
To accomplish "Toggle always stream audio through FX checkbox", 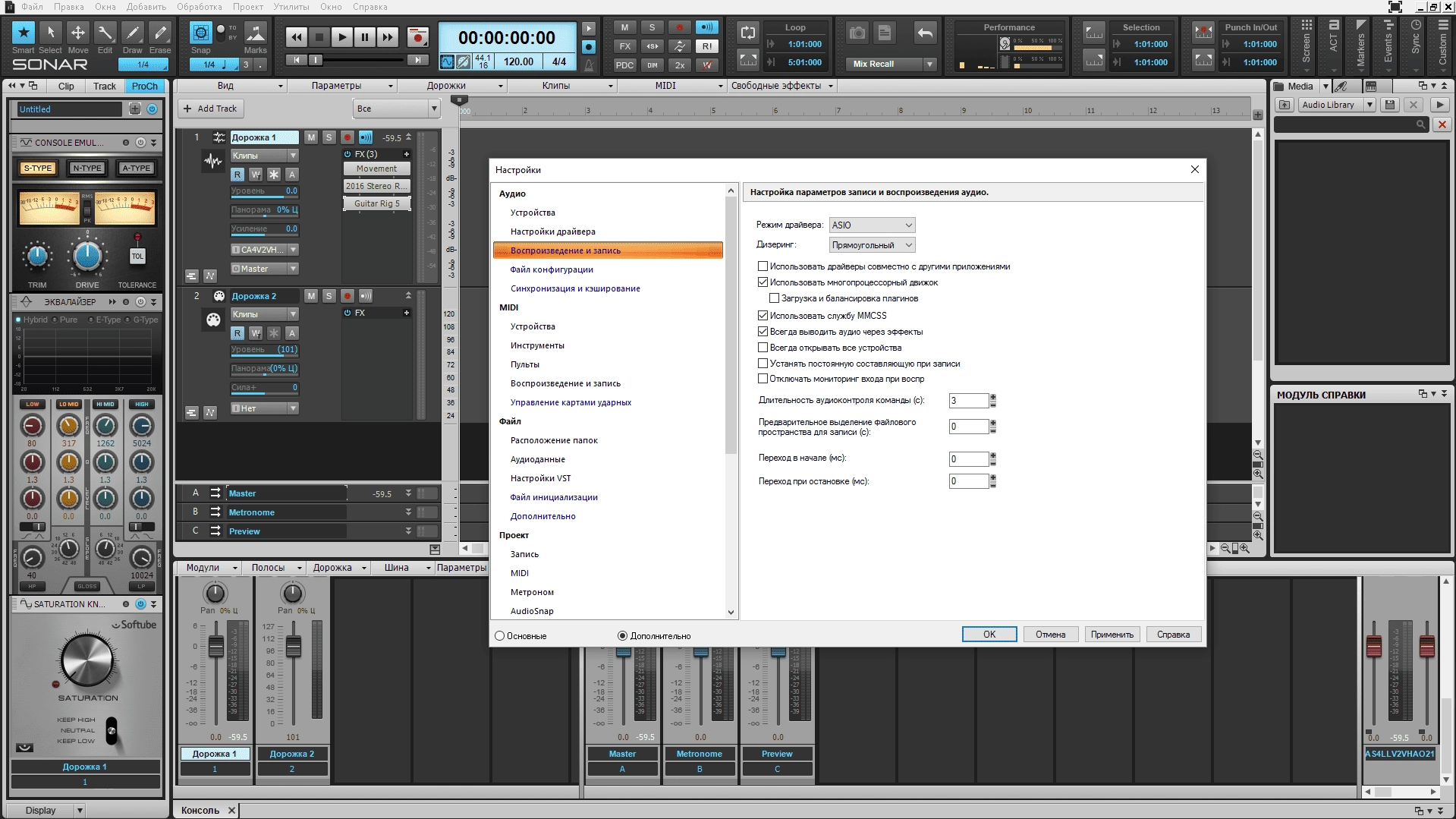I will 763,332.
